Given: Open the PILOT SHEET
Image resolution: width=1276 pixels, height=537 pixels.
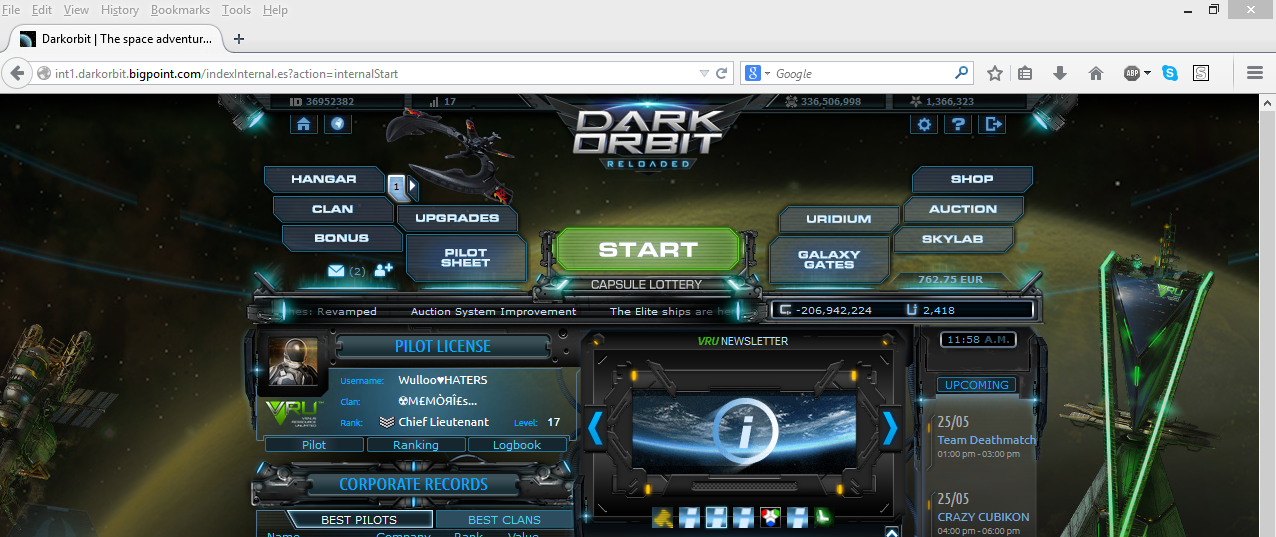Looking at the screenshot, I should coord(466,258).
